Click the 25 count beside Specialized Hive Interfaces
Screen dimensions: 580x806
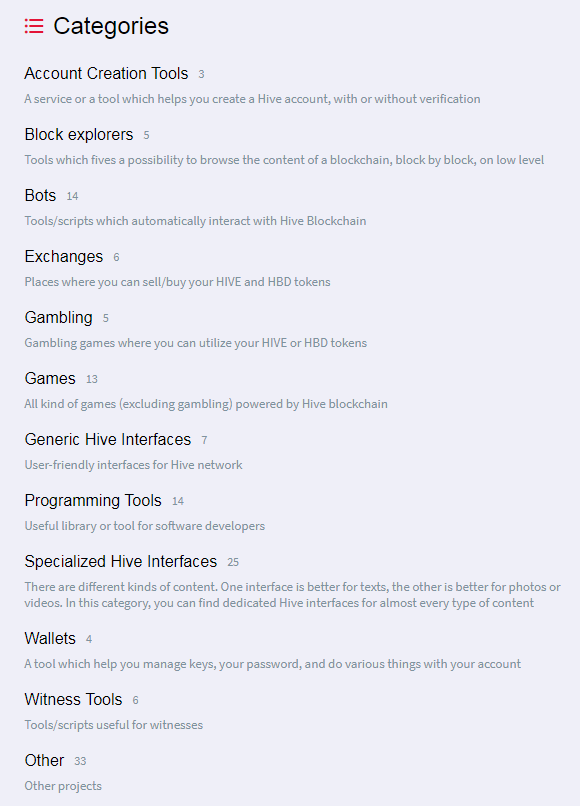tap(233, 562)
